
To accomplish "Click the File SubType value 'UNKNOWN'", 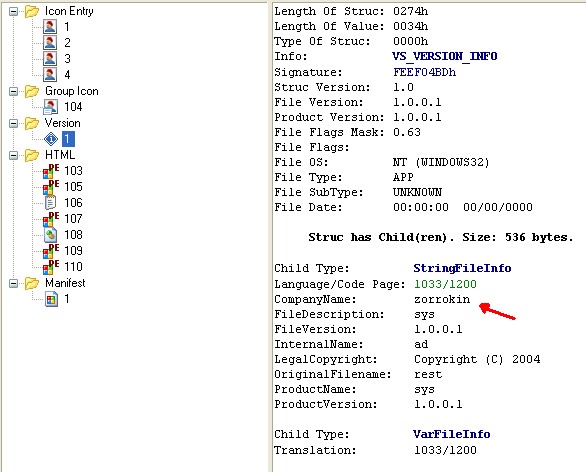I will pyautogui.click(x=417, y=192).
